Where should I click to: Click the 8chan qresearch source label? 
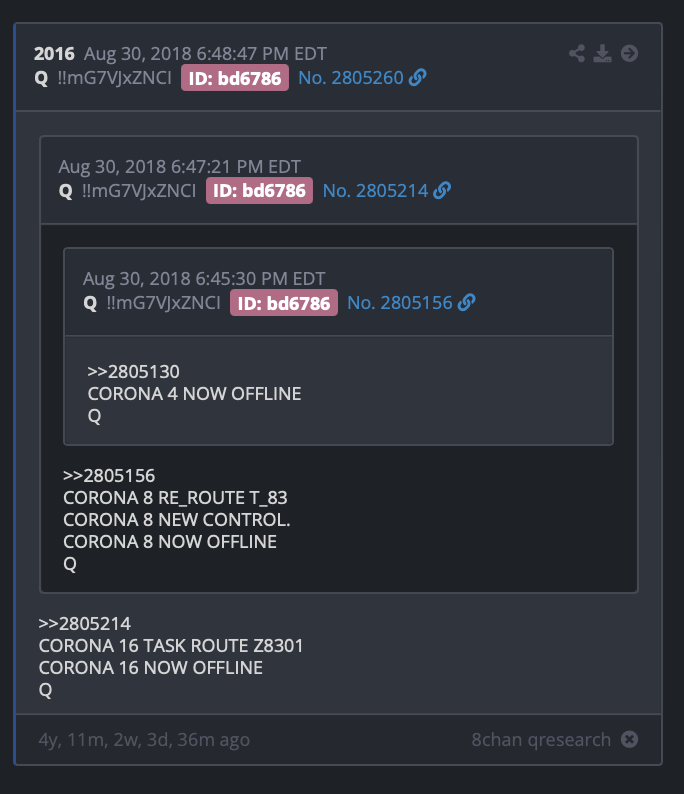(541, 740)
